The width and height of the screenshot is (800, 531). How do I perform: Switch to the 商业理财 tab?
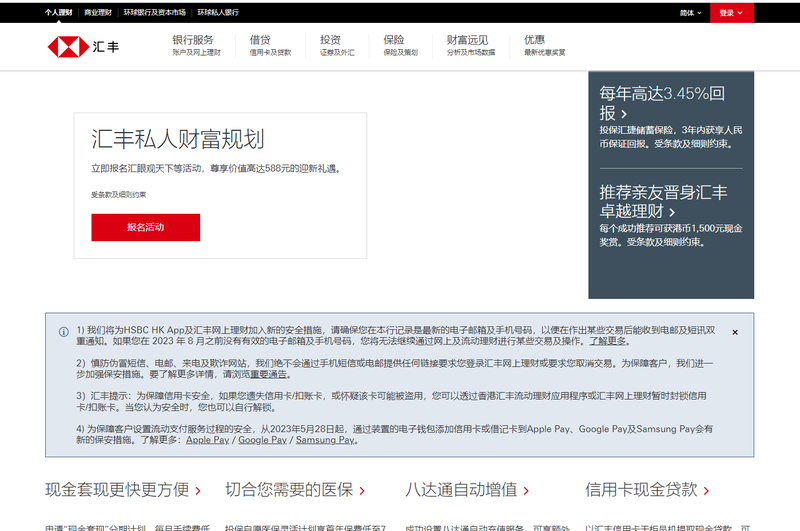tap(97, 12)
